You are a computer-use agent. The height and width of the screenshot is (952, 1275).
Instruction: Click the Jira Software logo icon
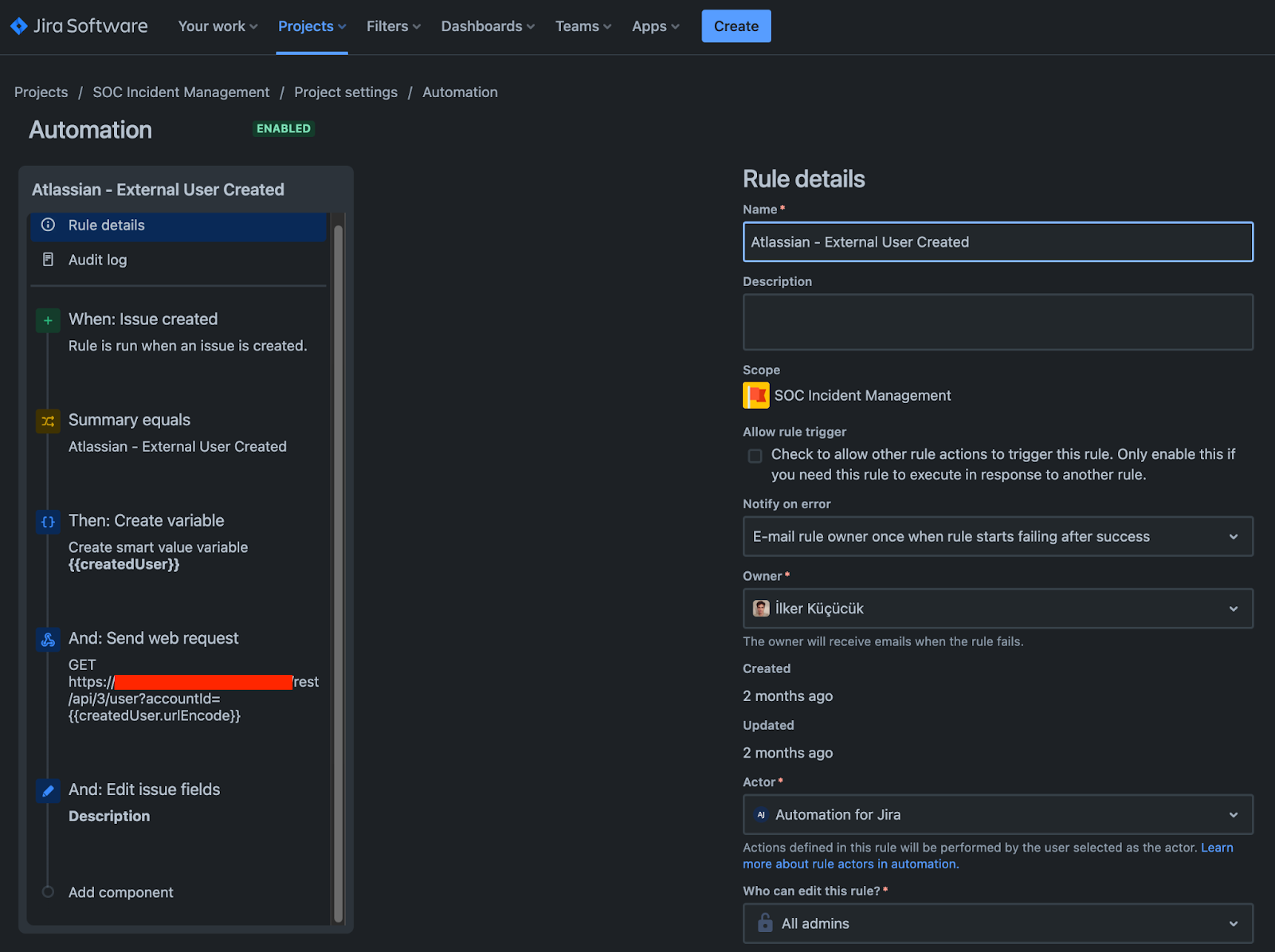point(18,26)
